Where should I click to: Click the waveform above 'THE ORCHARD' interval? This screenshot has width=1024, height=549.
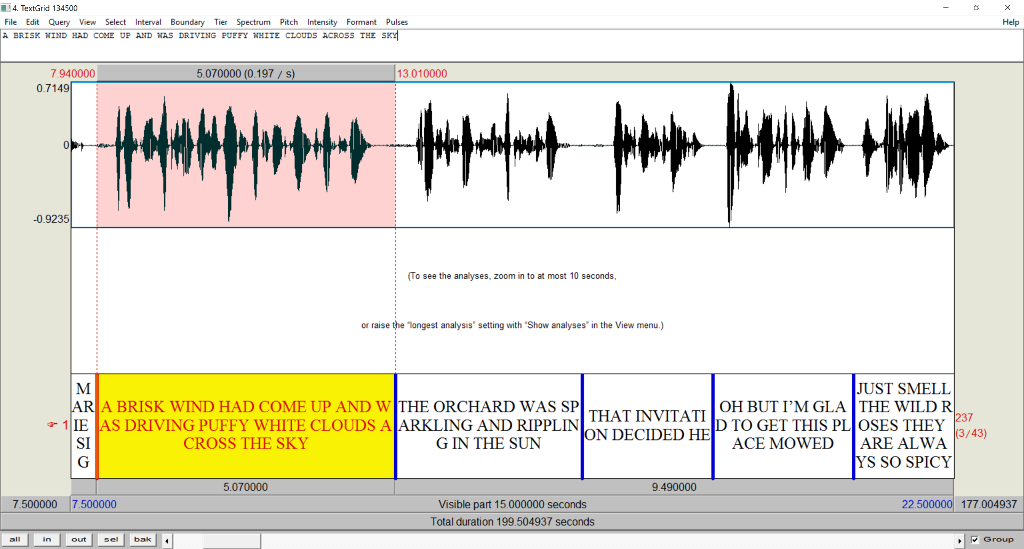488,155
